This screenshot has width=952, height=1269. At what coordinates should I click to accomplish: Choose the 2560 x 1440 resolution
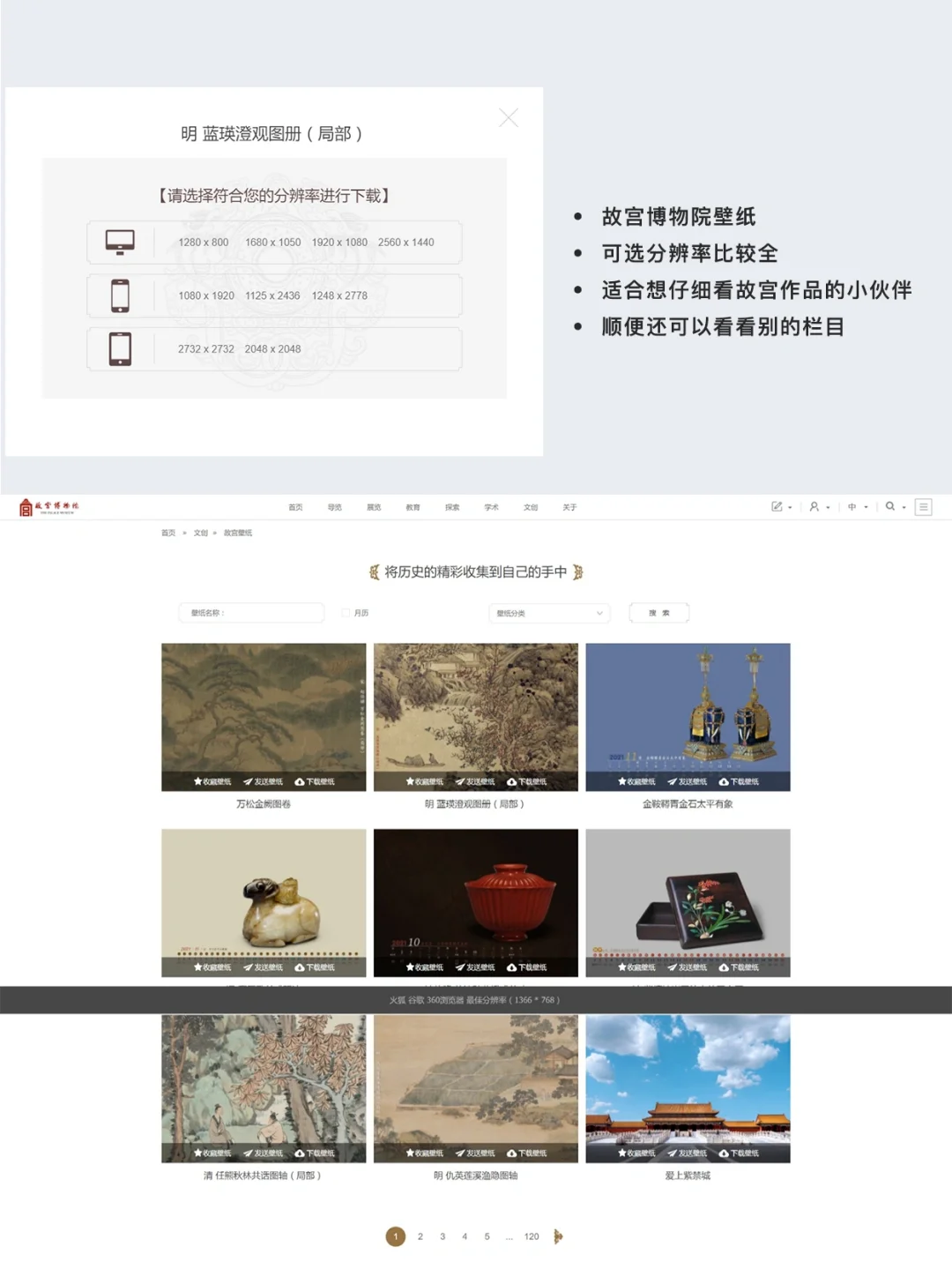click(405, 243)
